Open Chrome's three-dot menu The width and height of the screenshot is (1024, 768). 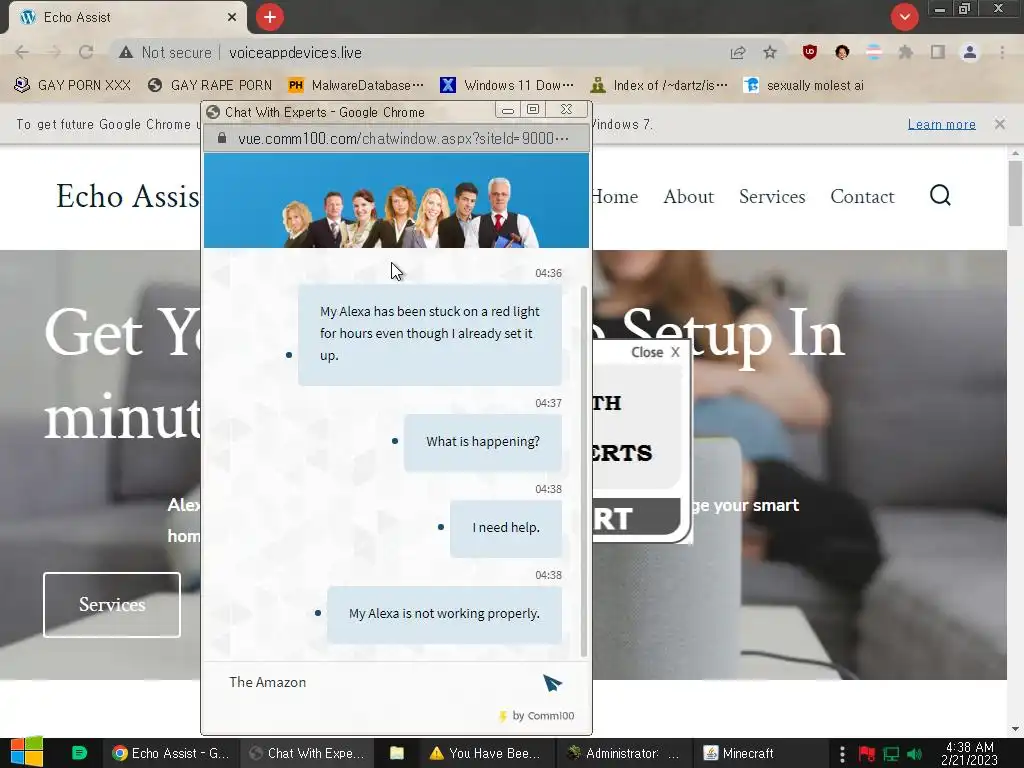coord(1002,52)
